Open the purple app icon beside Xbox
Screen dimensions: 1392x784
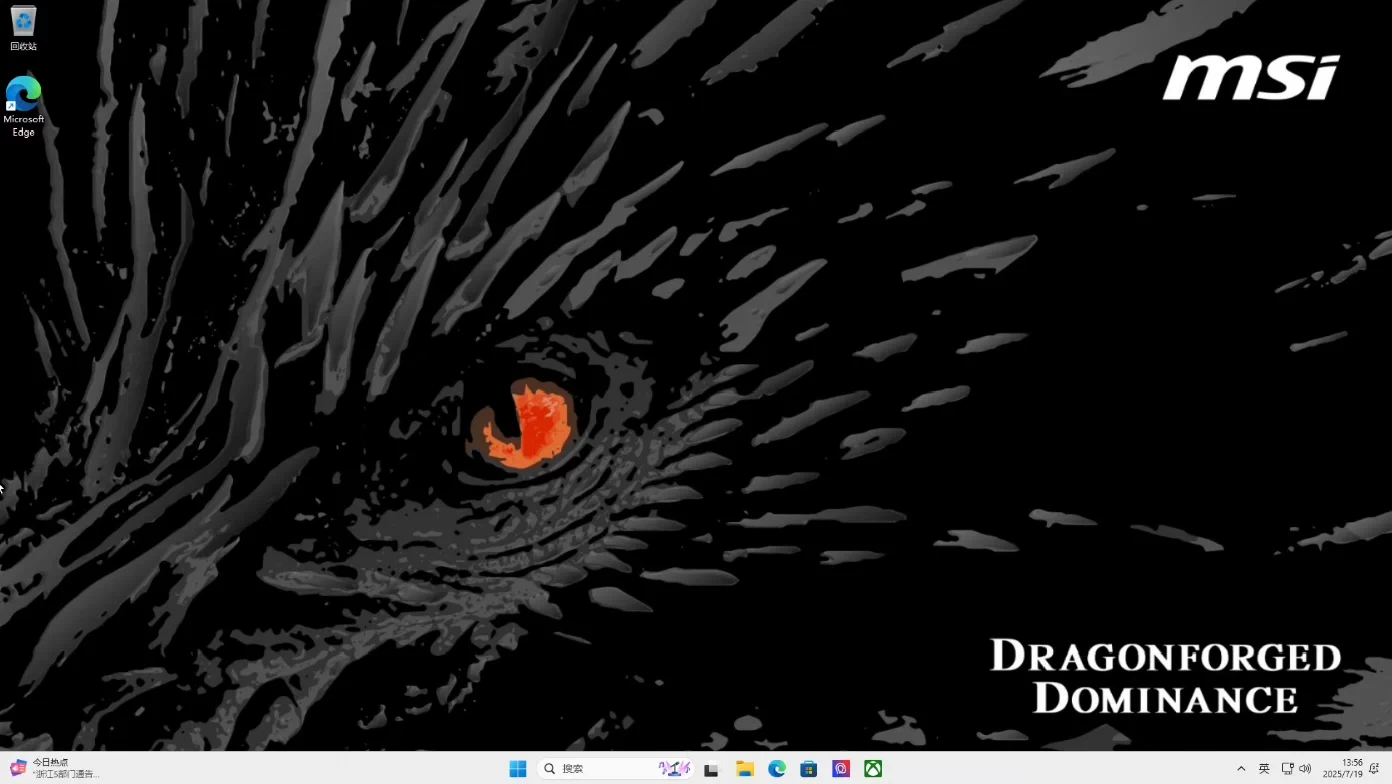[x=841, y=769]
